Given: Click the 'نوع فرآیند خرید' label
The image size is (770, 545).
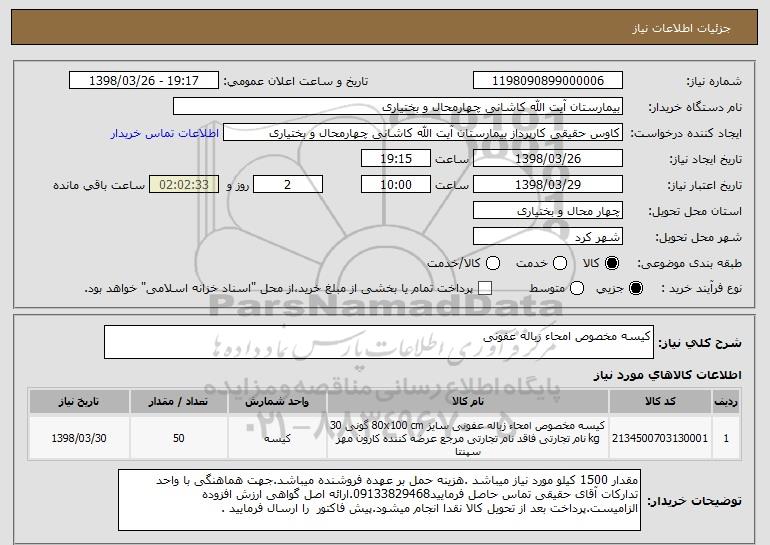Looking at the screenshot, I should (x=701, y=289).
